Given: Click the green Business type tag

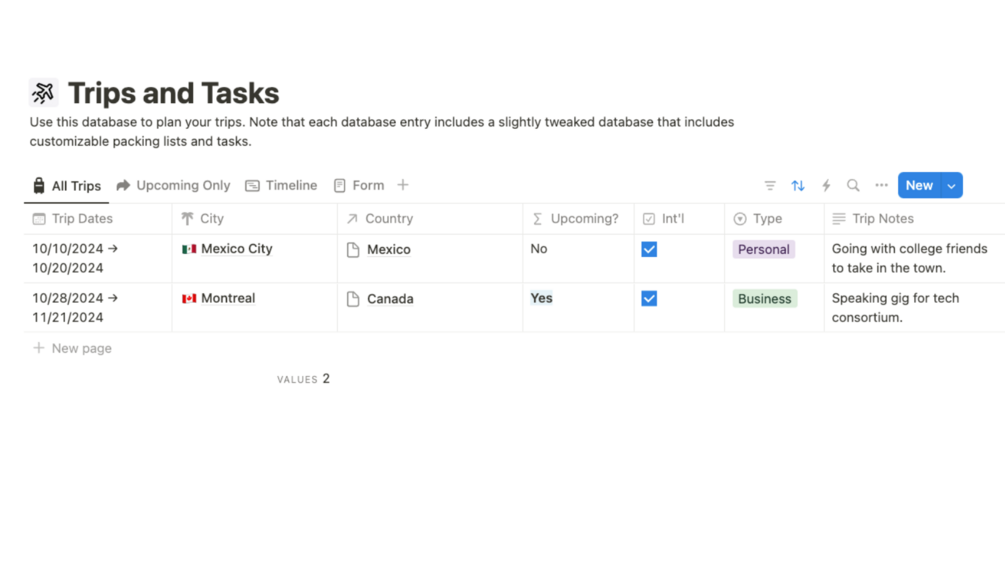Looking at the screenshot, I should (x=764, y=298).
